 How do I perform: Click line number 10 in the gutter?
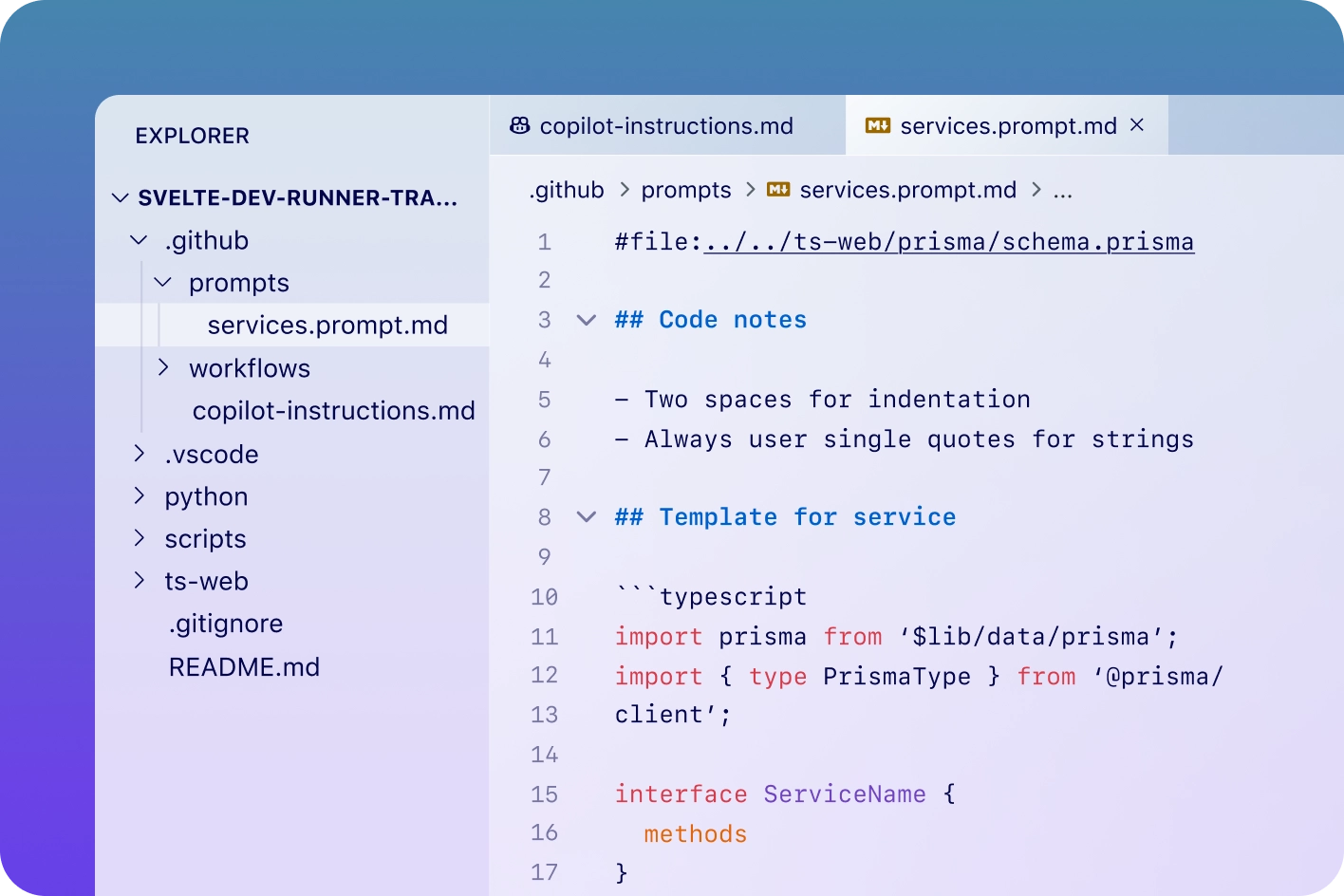(544, 597)
